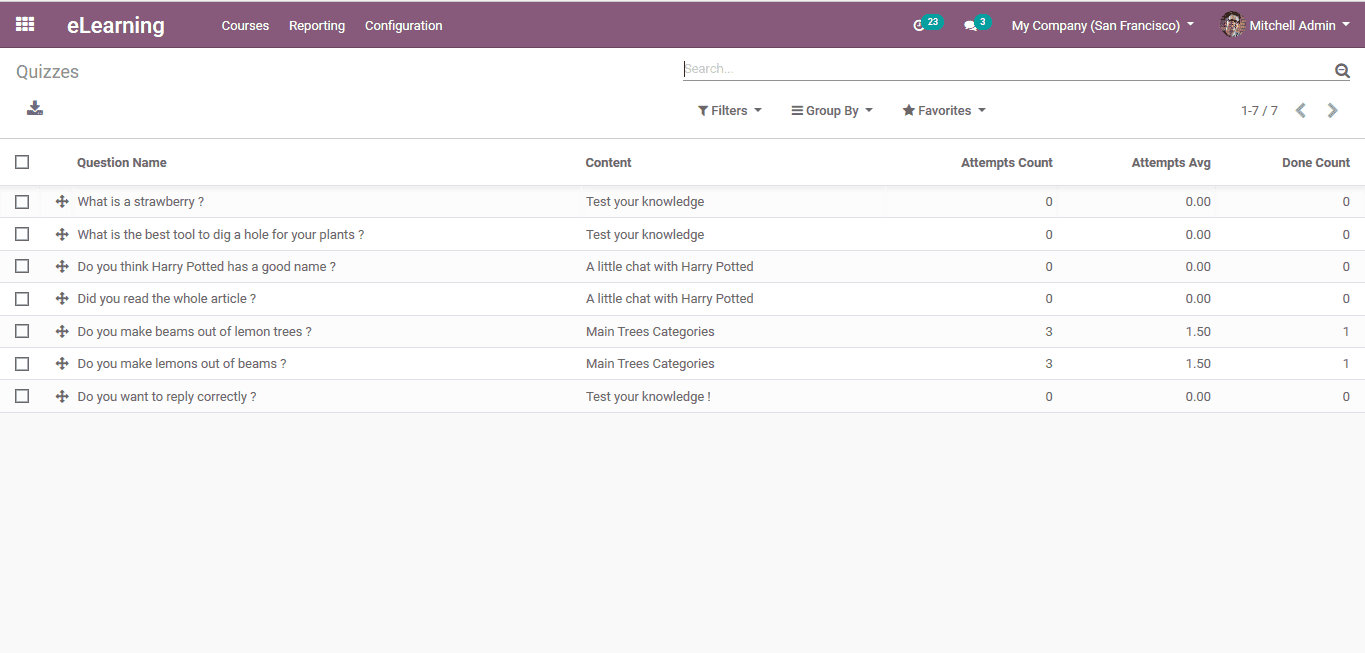Click drag handle for best tool question

pyautogui.click(x=62, y=235)
